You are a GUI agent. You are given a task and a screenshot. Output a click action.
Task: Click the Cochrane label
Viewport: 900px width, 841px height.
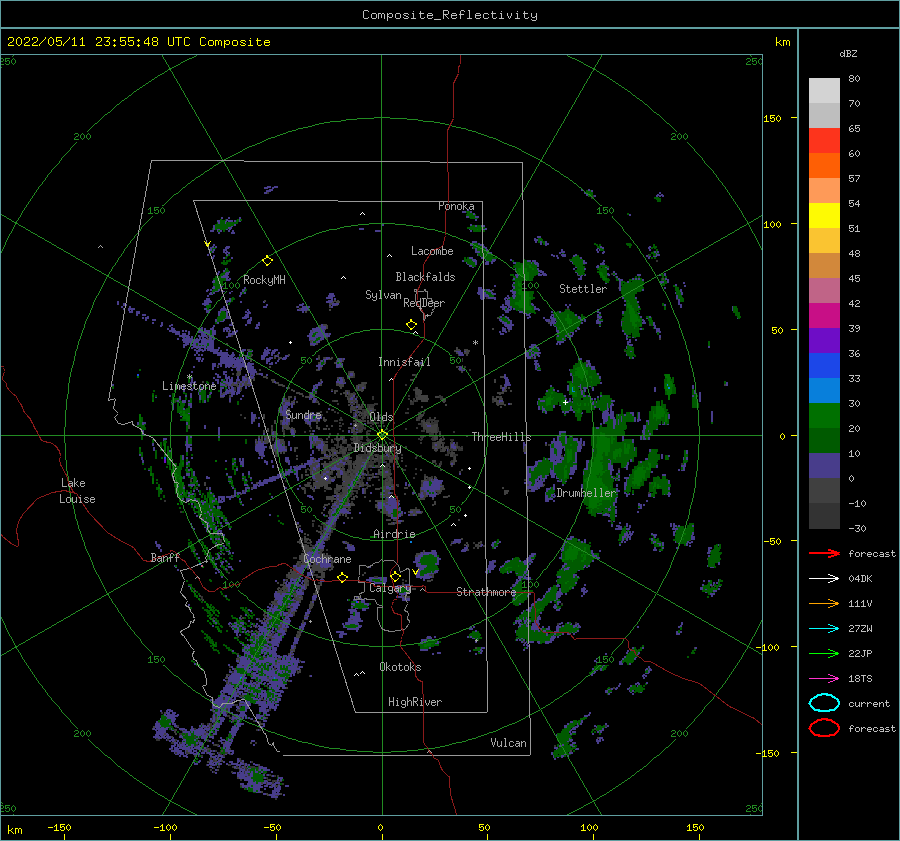coord(327,559)
